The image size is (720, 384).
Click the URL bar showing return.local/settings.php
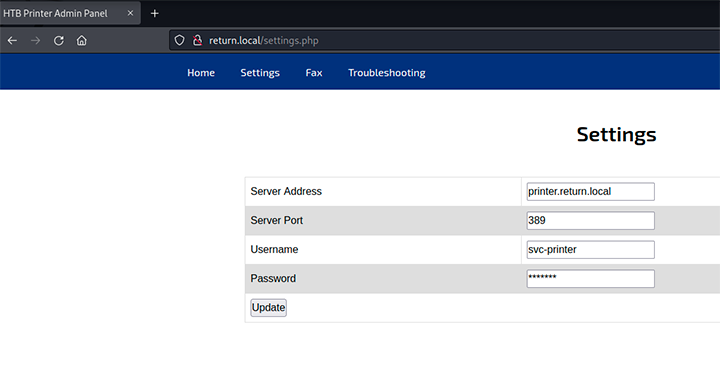[x=444, y=40]
